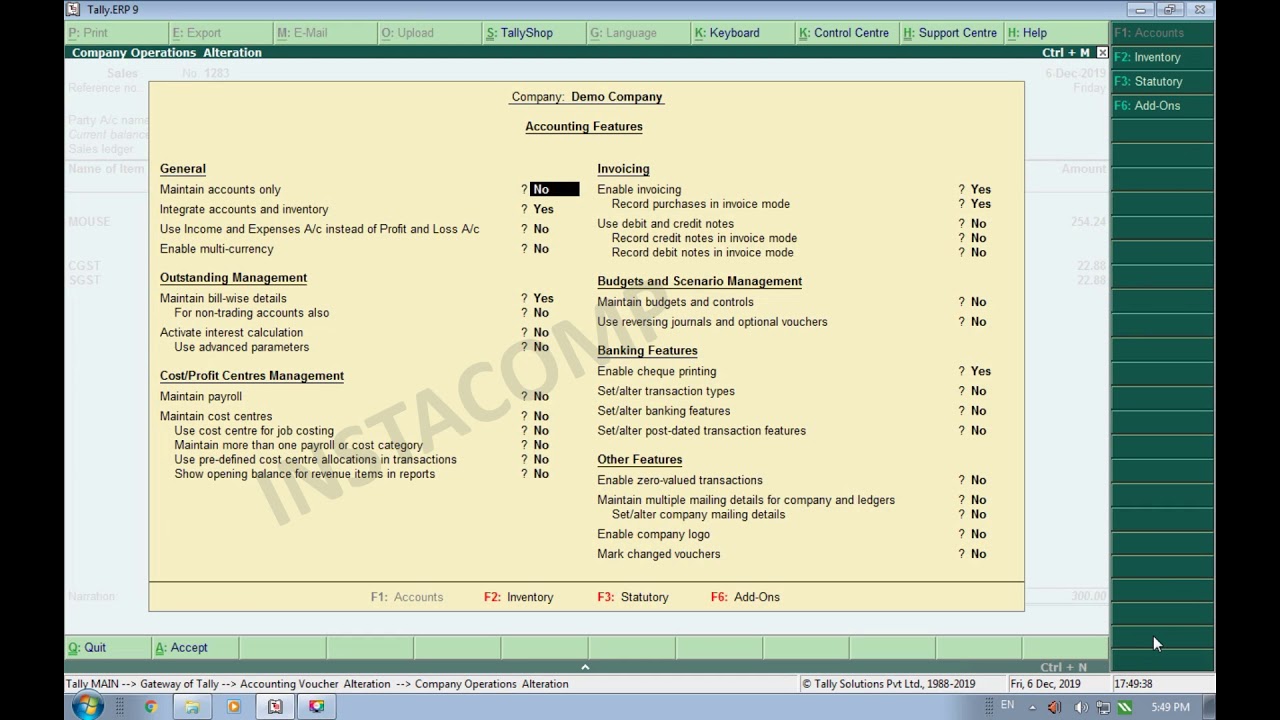Select F1: Accounts at the form bottom

pos(406,597)
